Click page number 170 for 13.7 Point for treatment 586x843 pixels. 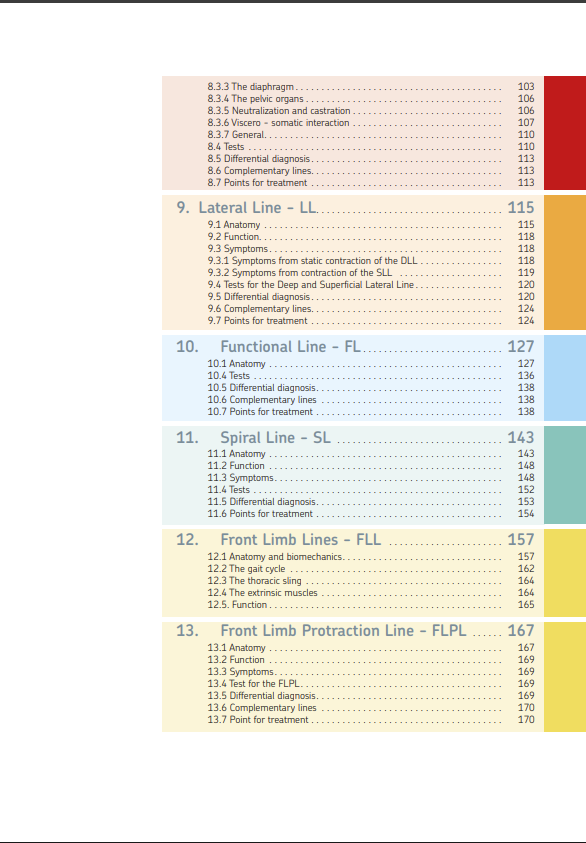526,719
